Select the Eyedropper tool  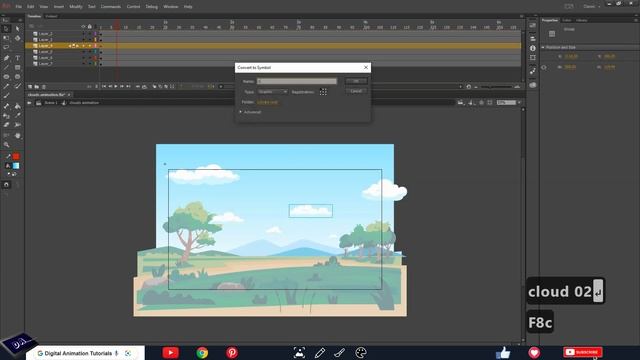(18, 116)
